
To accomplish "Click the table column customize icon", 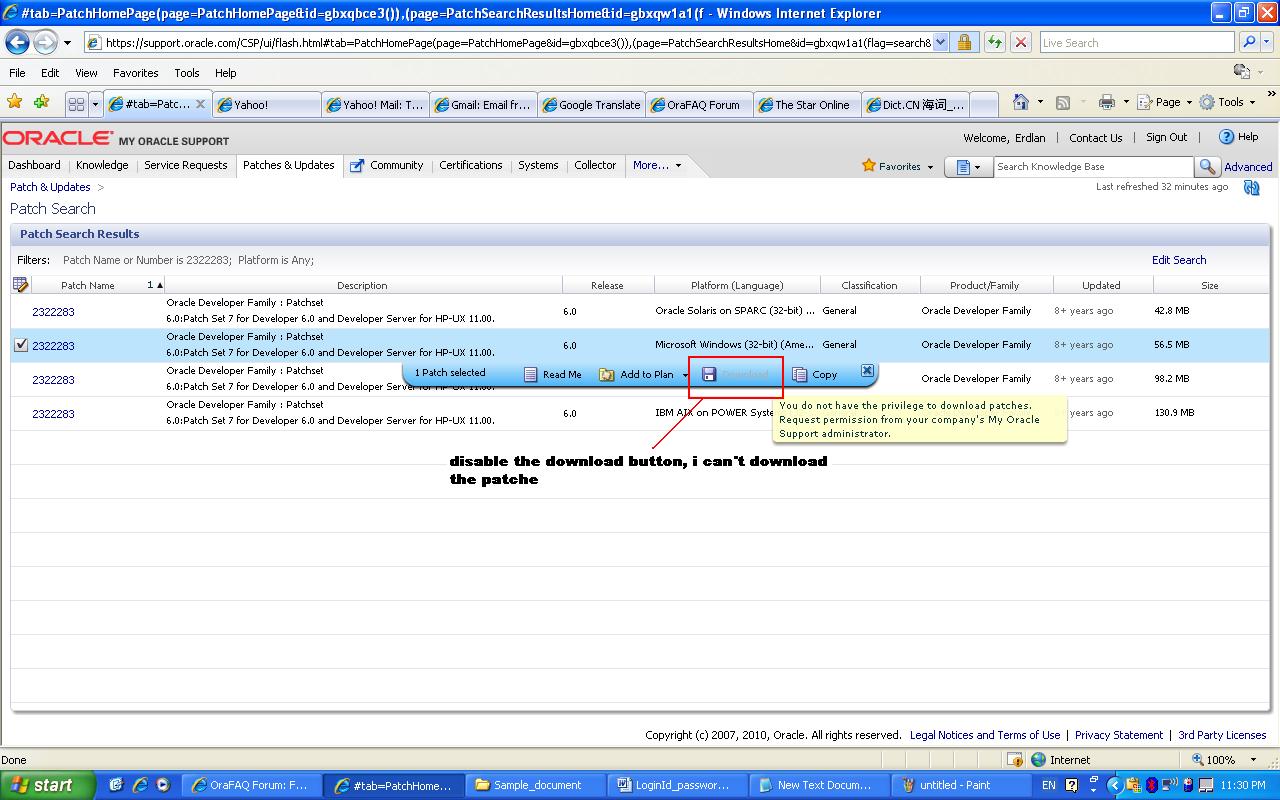I will tap(20, 285).
